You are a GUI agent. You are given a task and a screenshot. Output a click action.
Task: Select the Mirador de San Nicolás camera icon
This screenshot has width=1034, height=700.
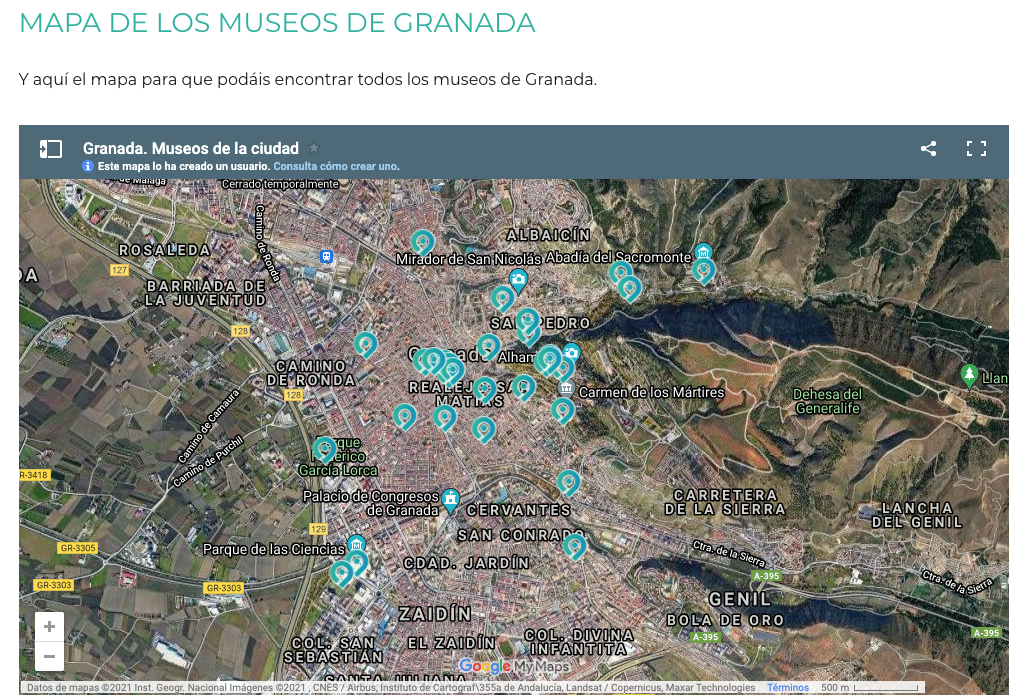(x=518, y=277)
